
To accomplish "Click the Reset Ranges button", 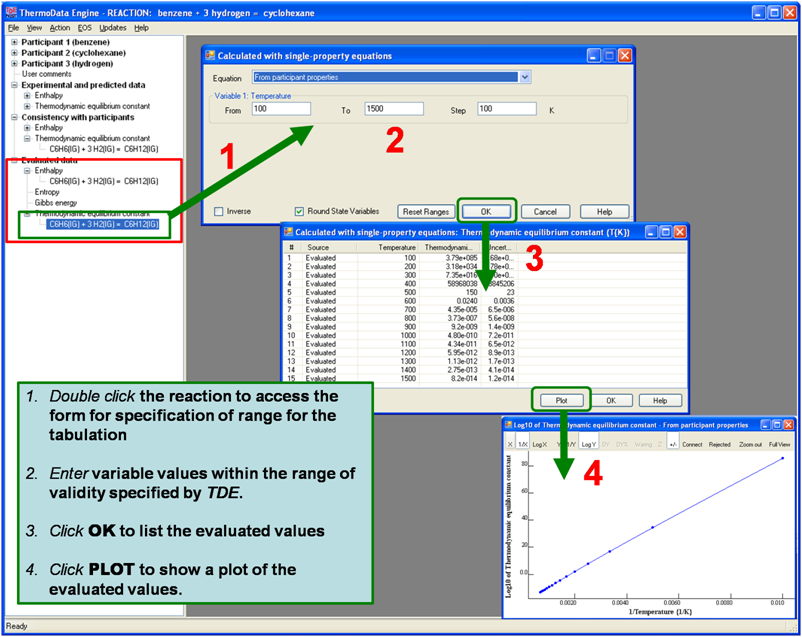I will point(425,212).
